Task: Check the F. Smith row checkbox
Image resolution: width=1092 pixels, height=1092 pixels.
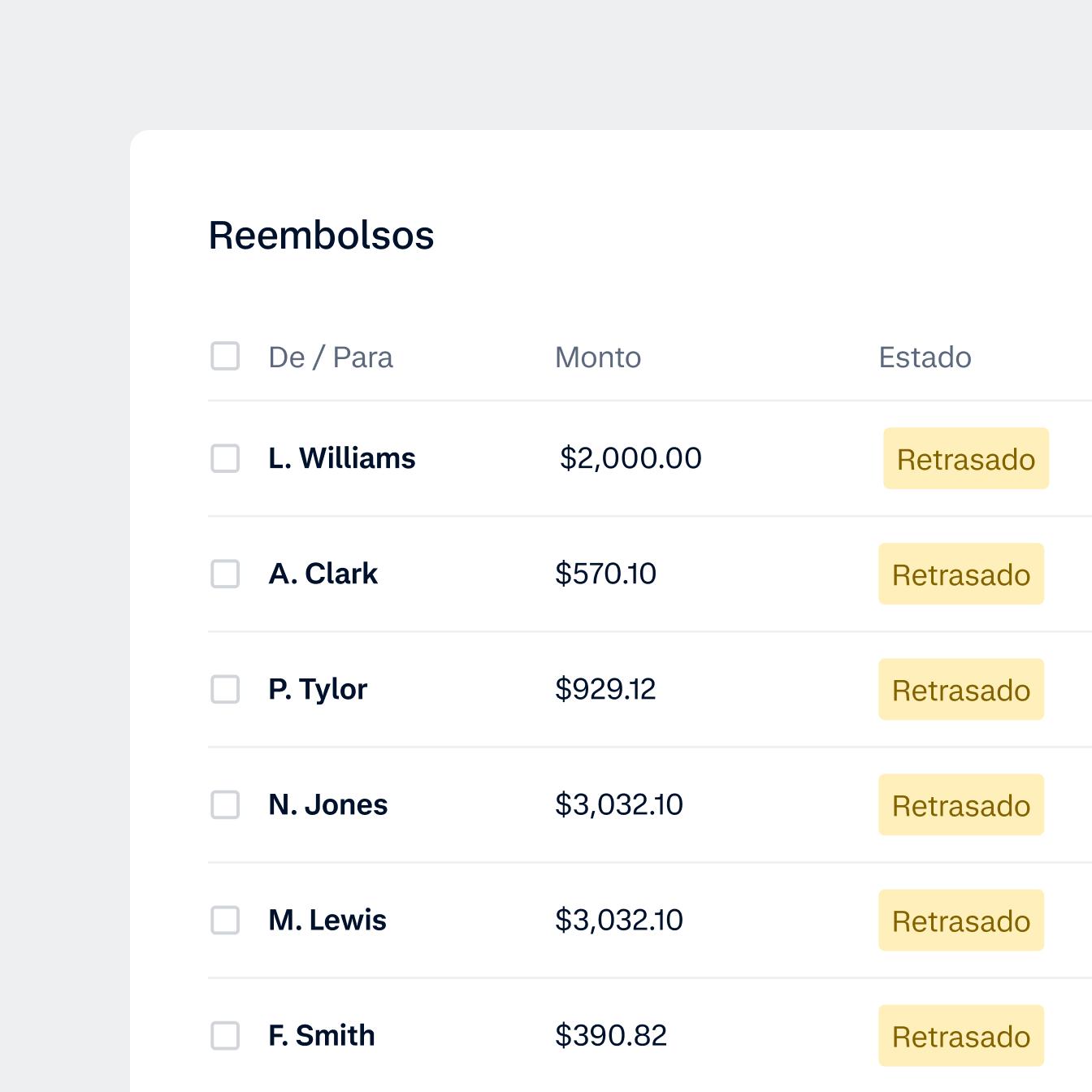Action: point(225,1035)
